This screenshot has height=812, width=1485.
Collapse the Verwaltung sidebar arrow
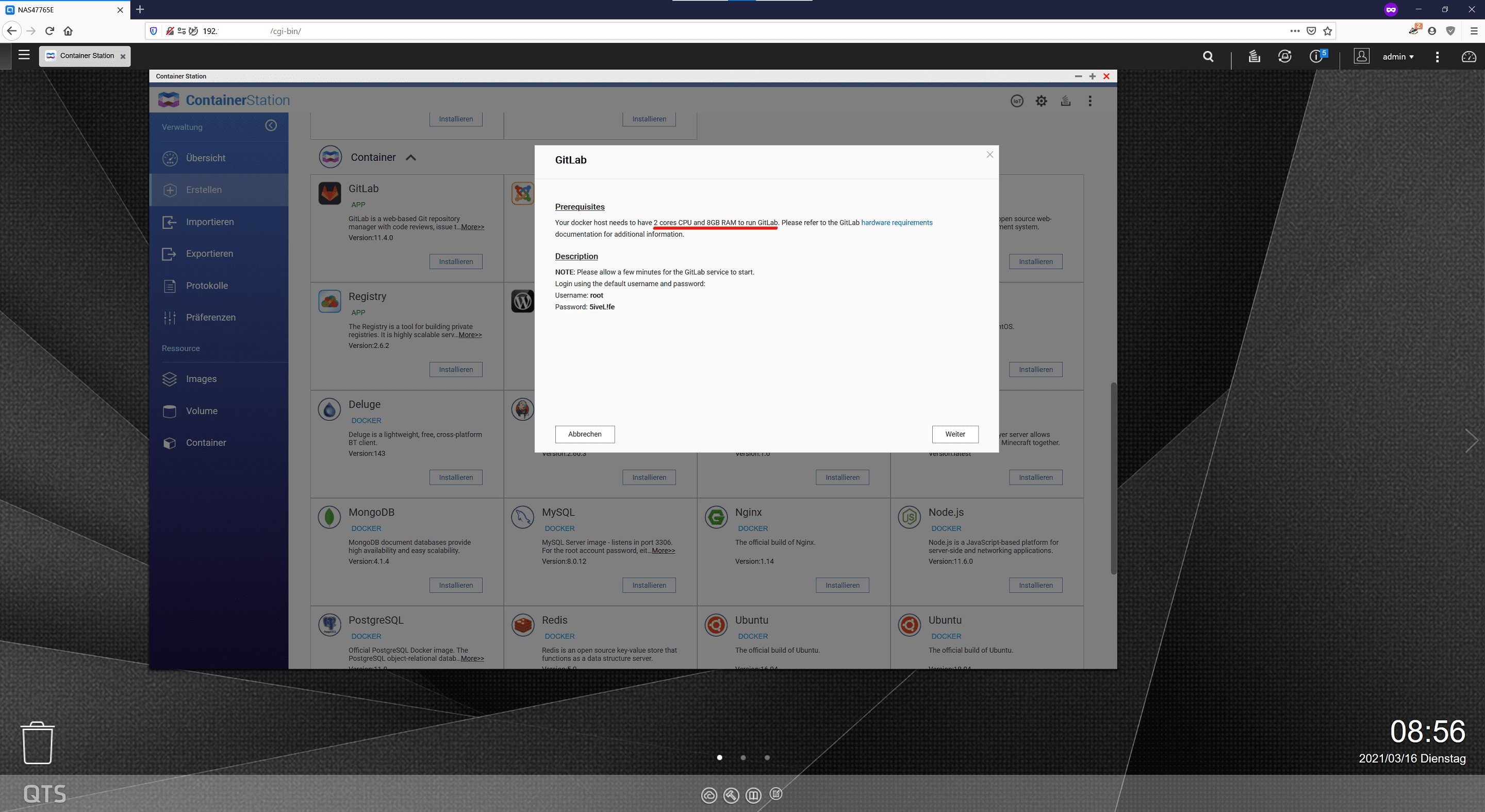271,126
